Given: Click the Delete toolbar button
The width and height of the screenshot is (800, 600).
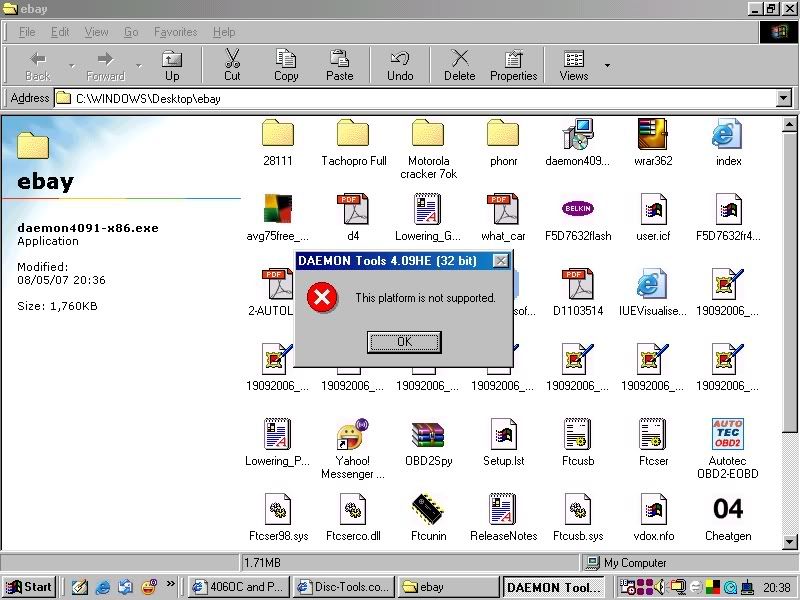Looking at the screenshot, I should tap(459, 65).
